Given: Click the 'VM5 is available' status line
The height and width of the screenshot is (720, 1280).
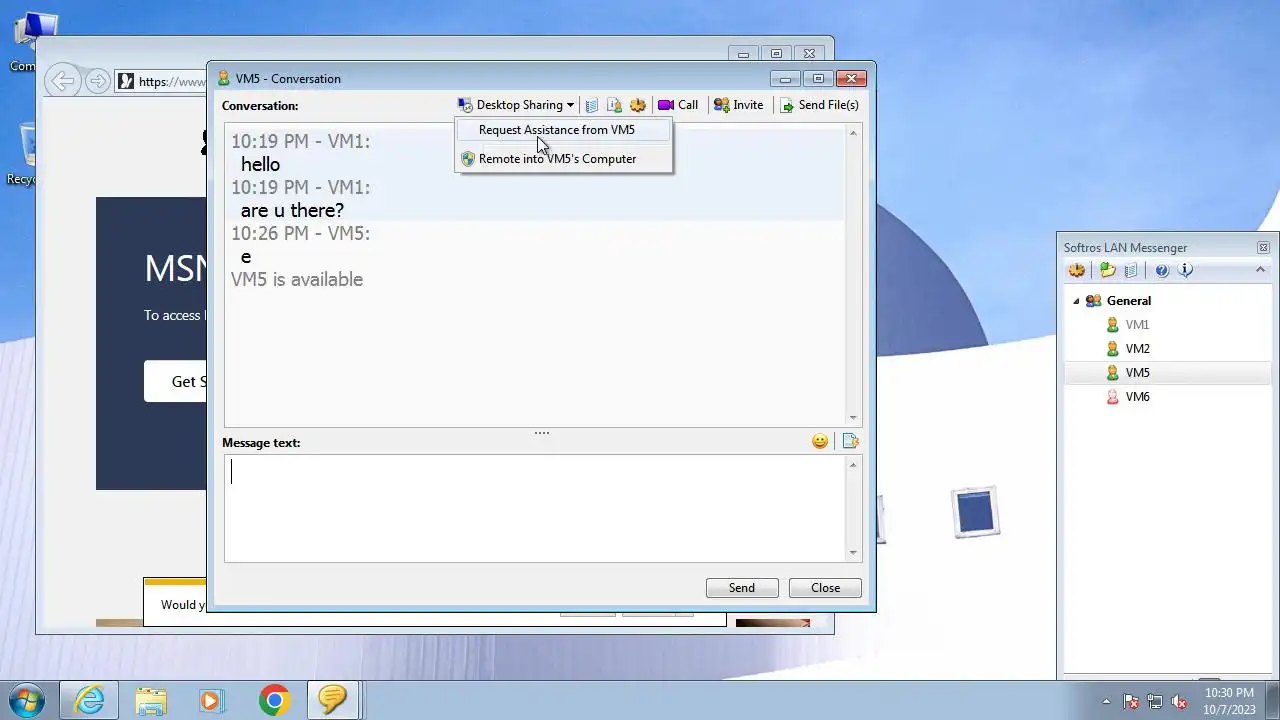Looking at the screenshot, I should [297, 279].
